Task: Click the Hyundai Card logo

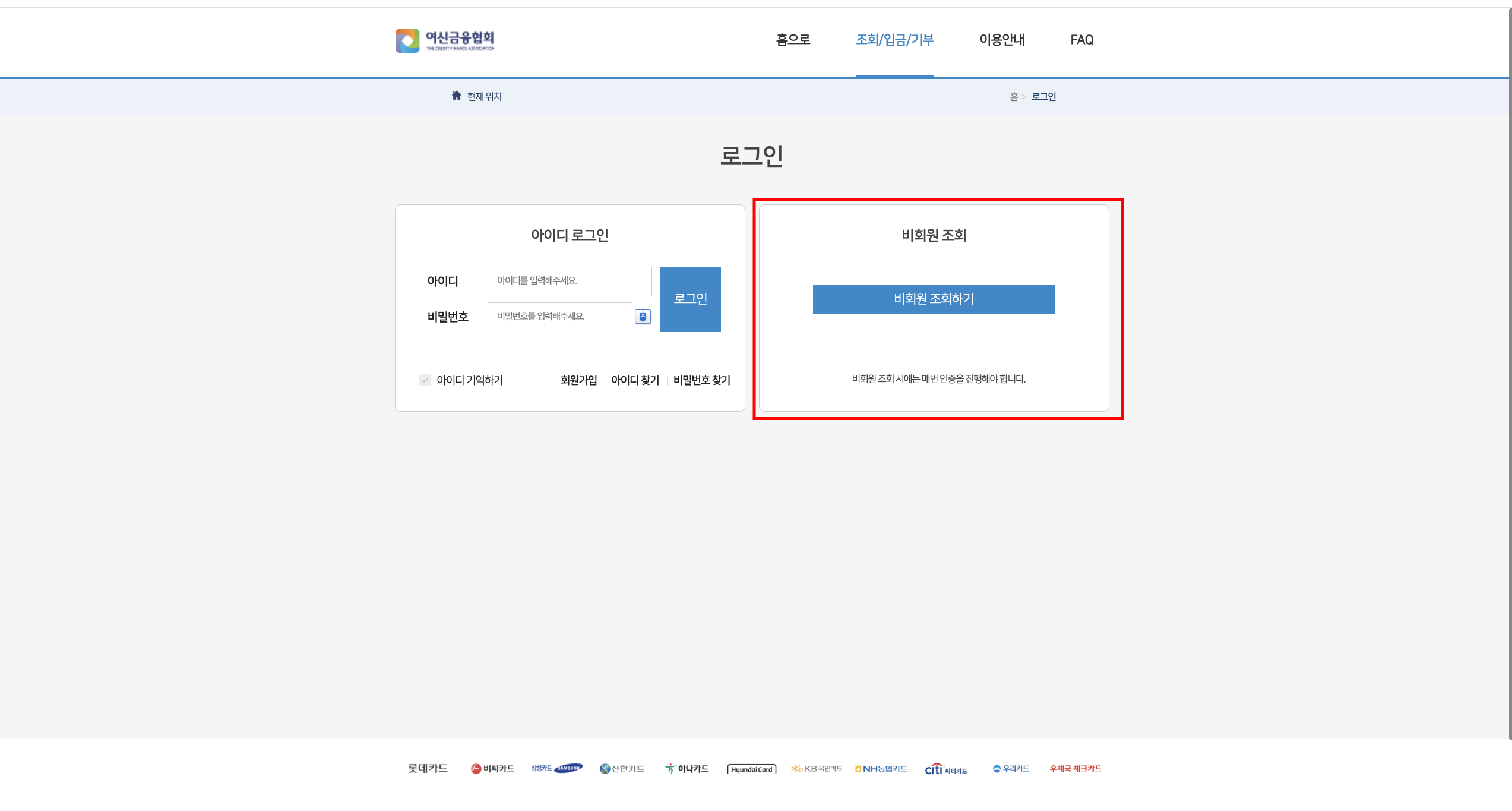Action: 751,769
